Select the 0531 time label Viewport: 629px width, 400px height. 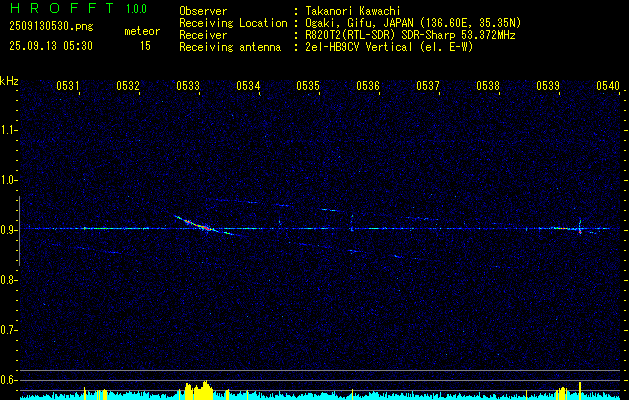68,86
